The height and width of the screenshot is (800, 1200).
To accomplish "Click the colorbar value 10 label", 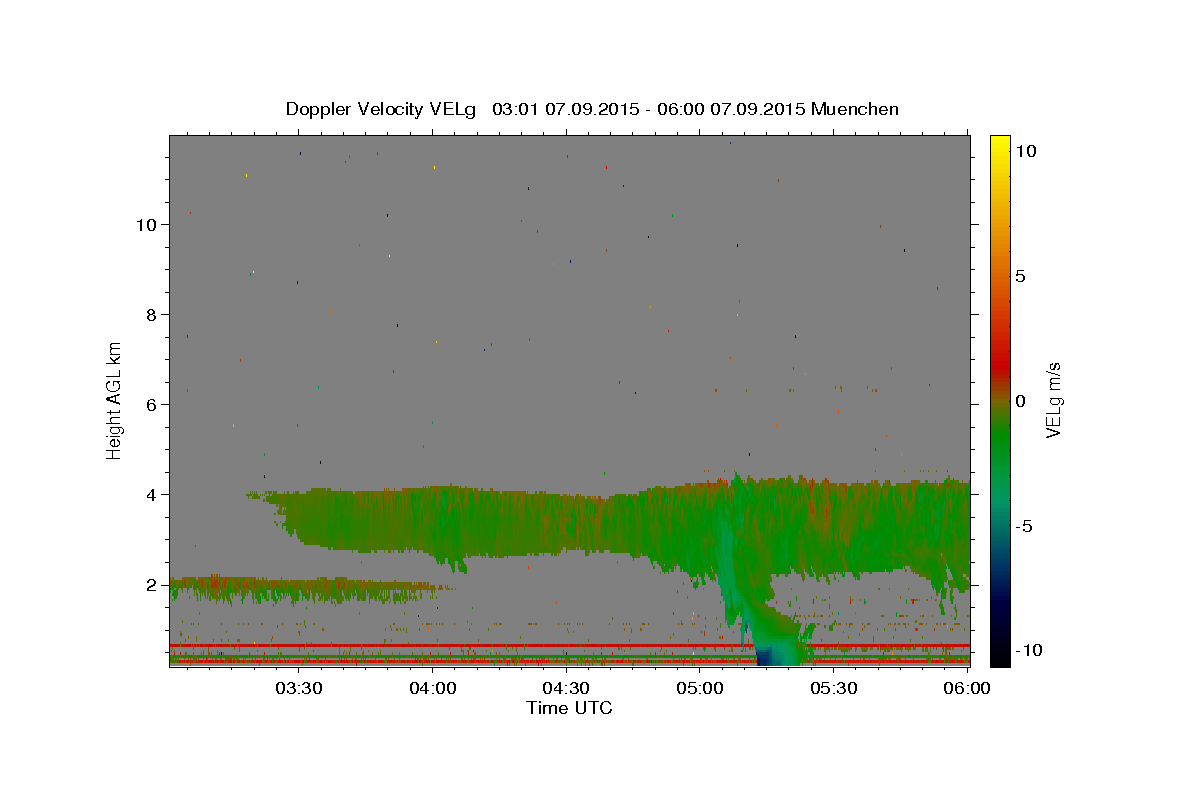I will point(1026,150).
